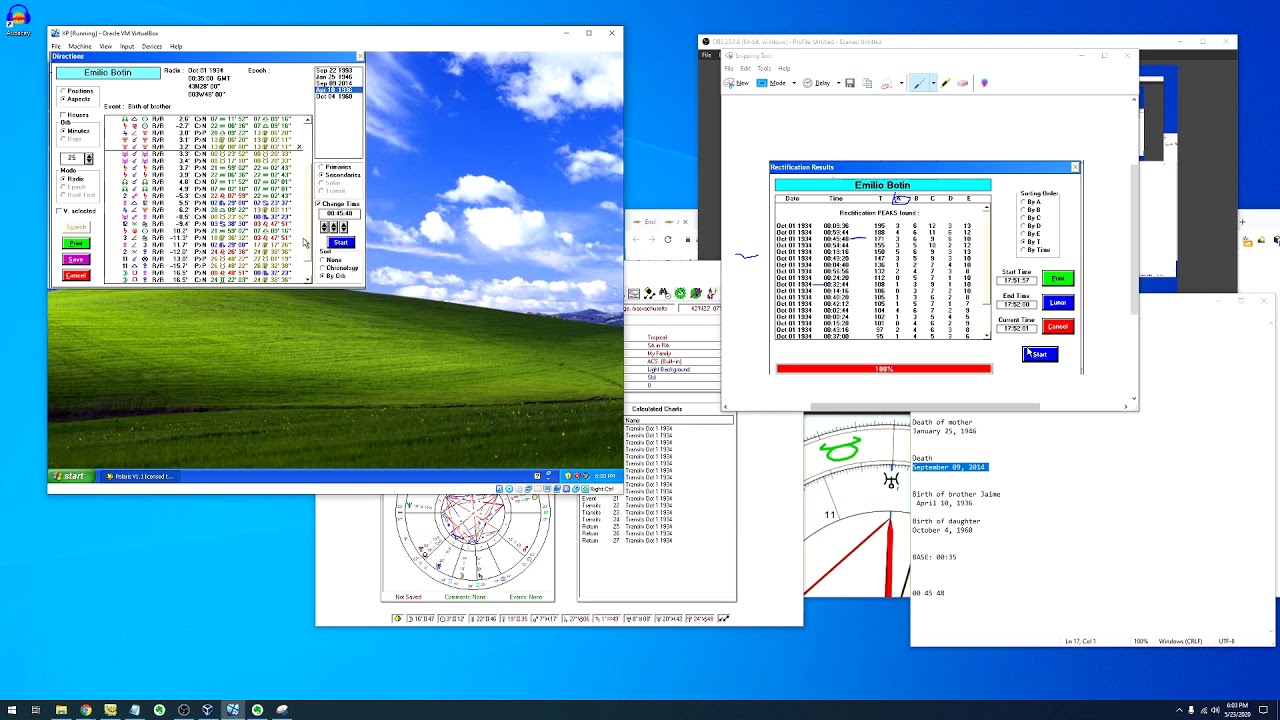Open the send snip dropdown arrow
1280x720 pixels.
click(901, 83)
